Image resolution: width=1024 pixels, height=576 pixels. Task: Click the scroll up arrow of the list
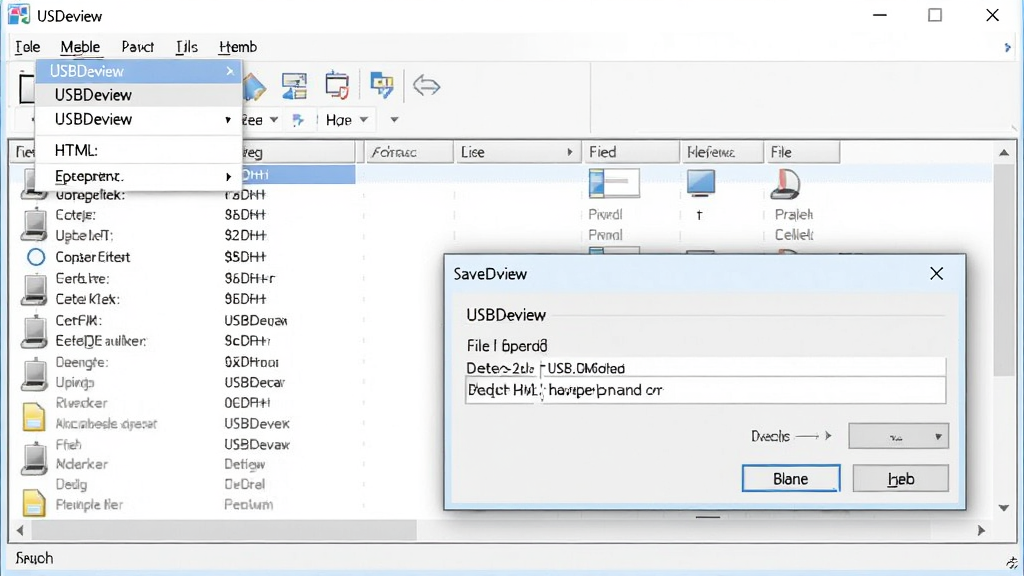click(x=1004, y=153)
